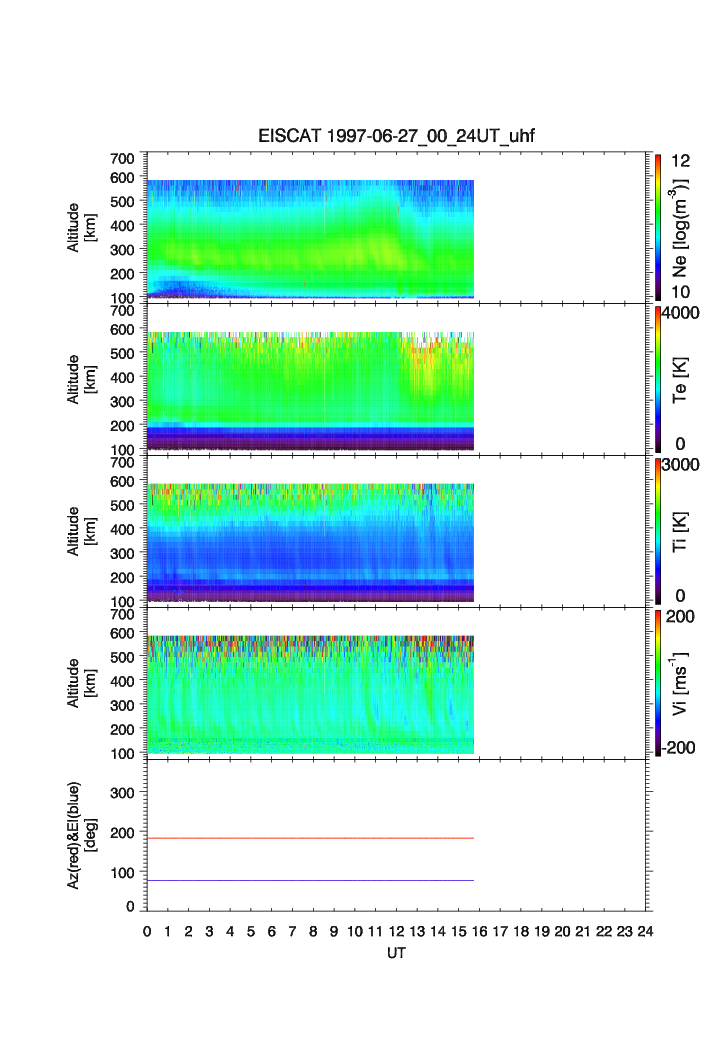This screenshot has height=1063, width=708.
Task: Select the Ti ion temperature color bar
Action: [658, 531]
